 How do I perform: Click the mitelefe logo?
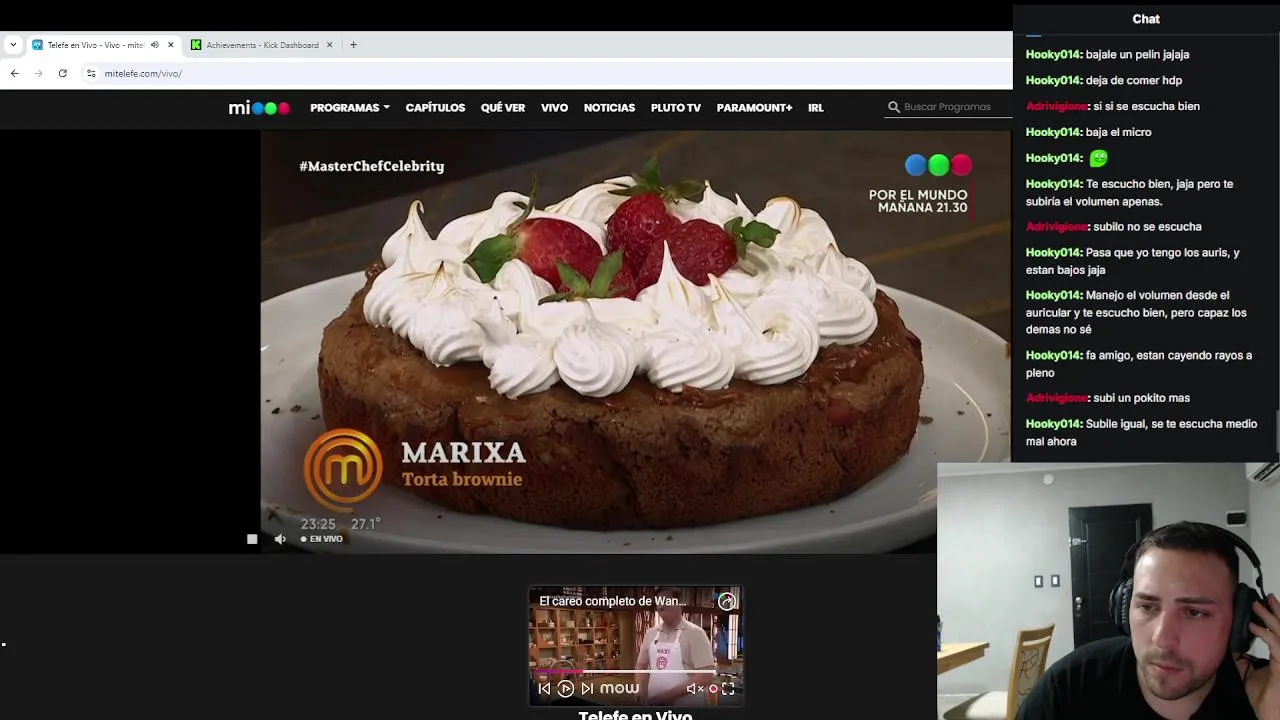point(259,108)
